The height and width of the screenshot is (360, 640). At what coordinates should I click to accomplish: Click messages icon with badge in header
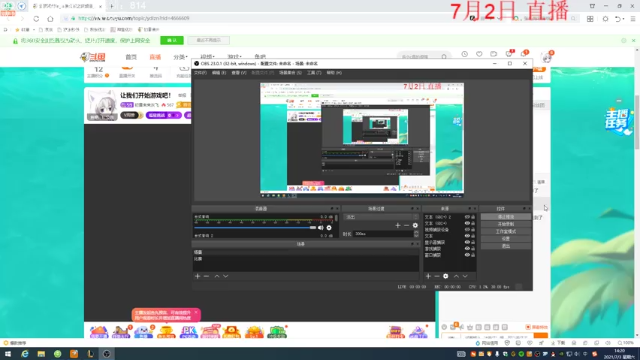point(509,54)
